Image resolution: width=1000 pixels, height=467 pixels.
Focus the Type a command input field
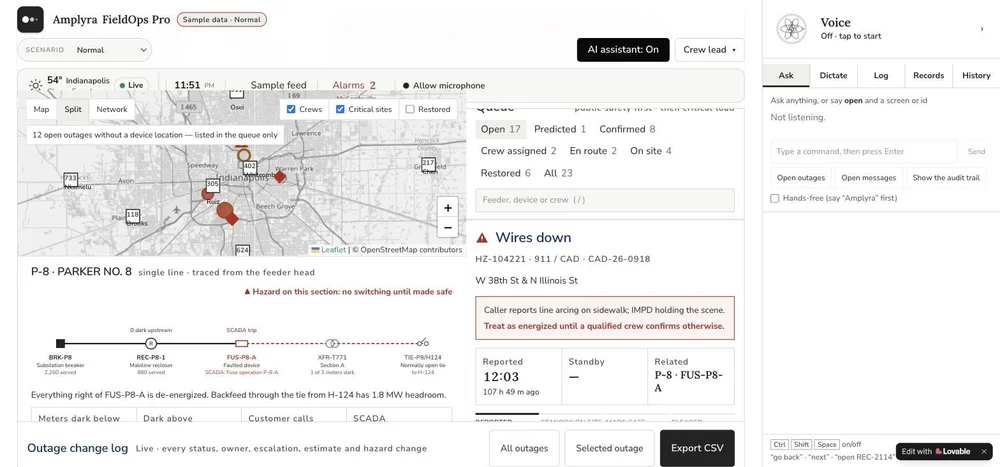pos(864,152)
